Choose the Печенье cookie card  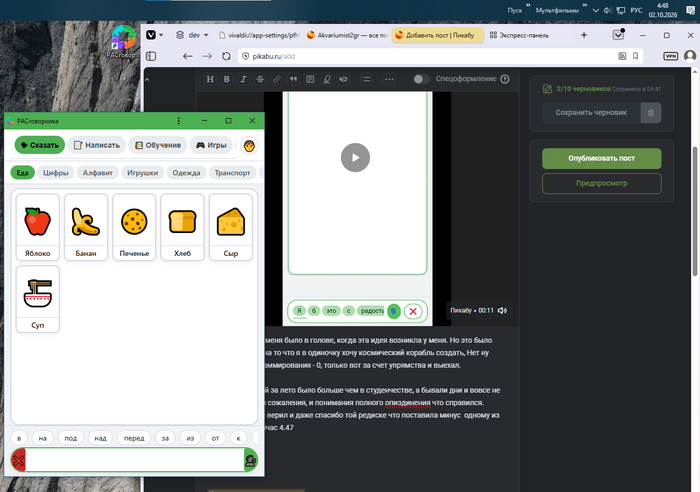[x=134, y=227]
